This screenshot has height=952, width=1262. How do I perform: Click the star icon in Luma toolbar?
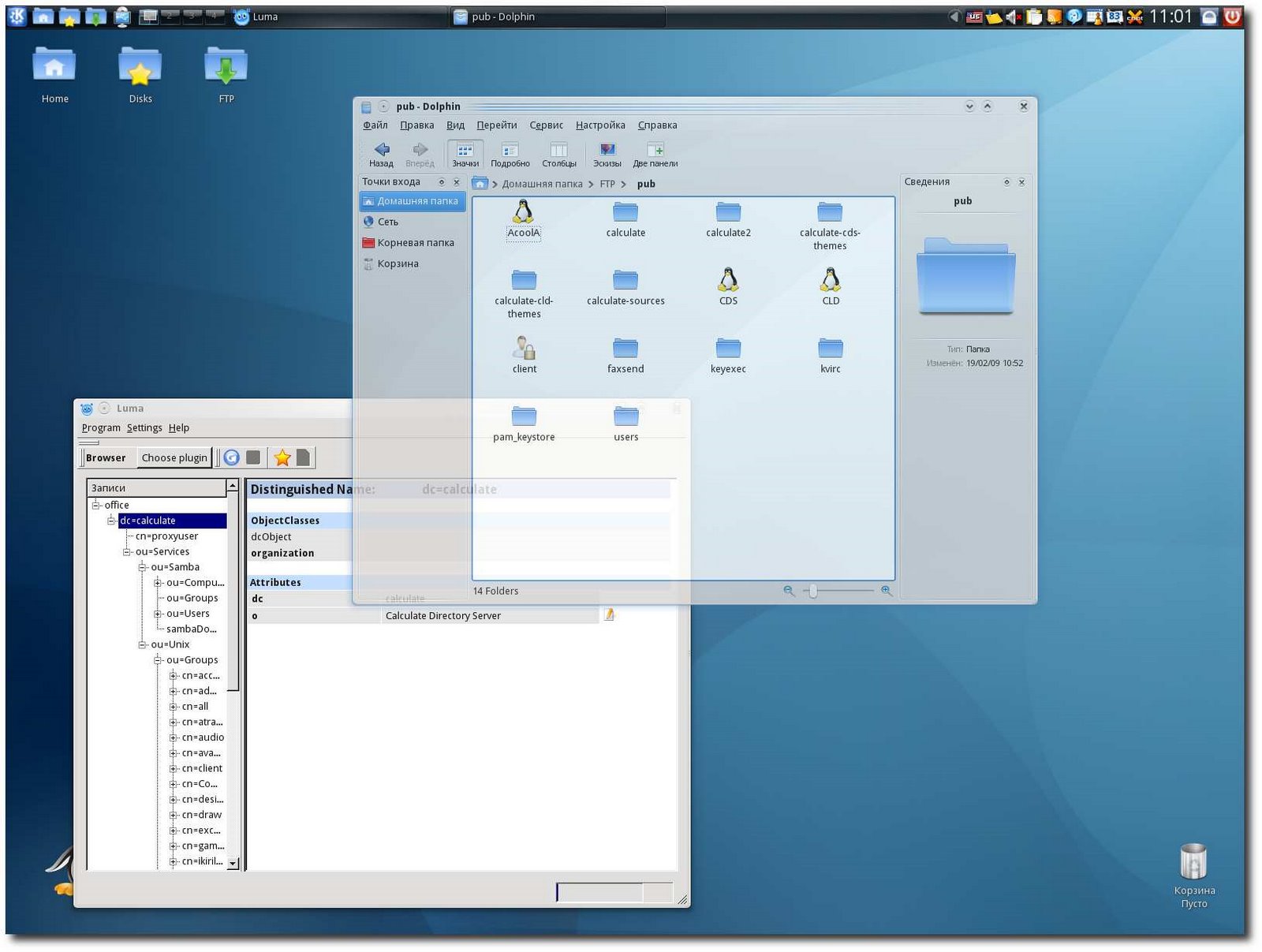pos(282,457)
